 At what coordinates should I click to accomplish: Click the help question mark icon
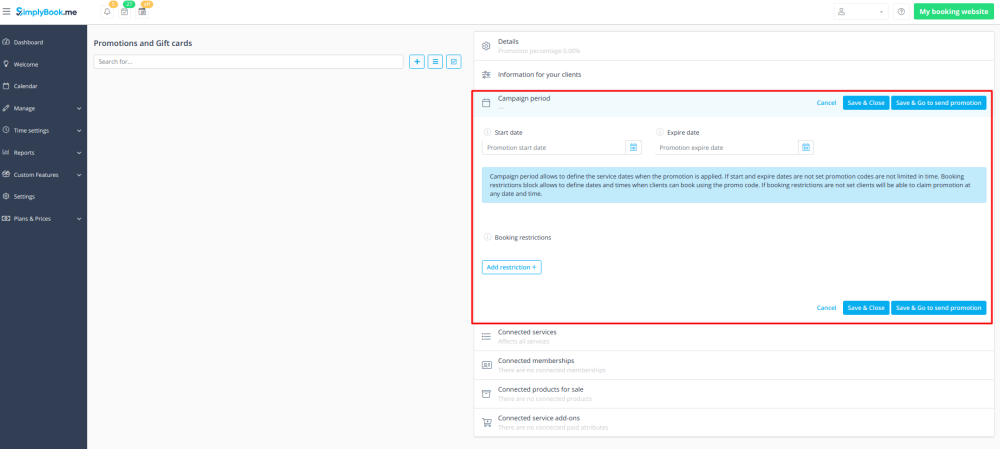901,11
